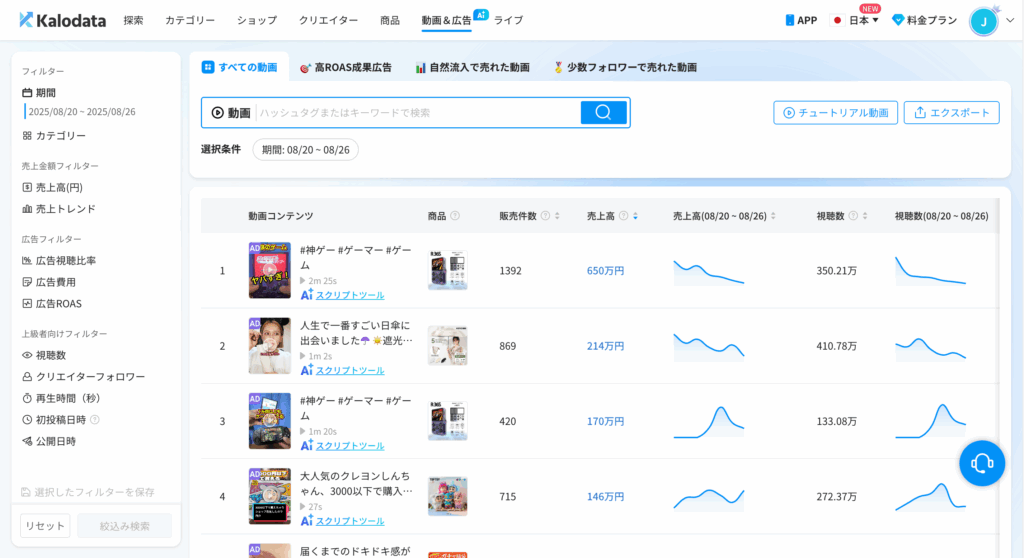1024x558 pixels.
Task: Open the ショップ nav menu
Action: [x=257, y=20]
